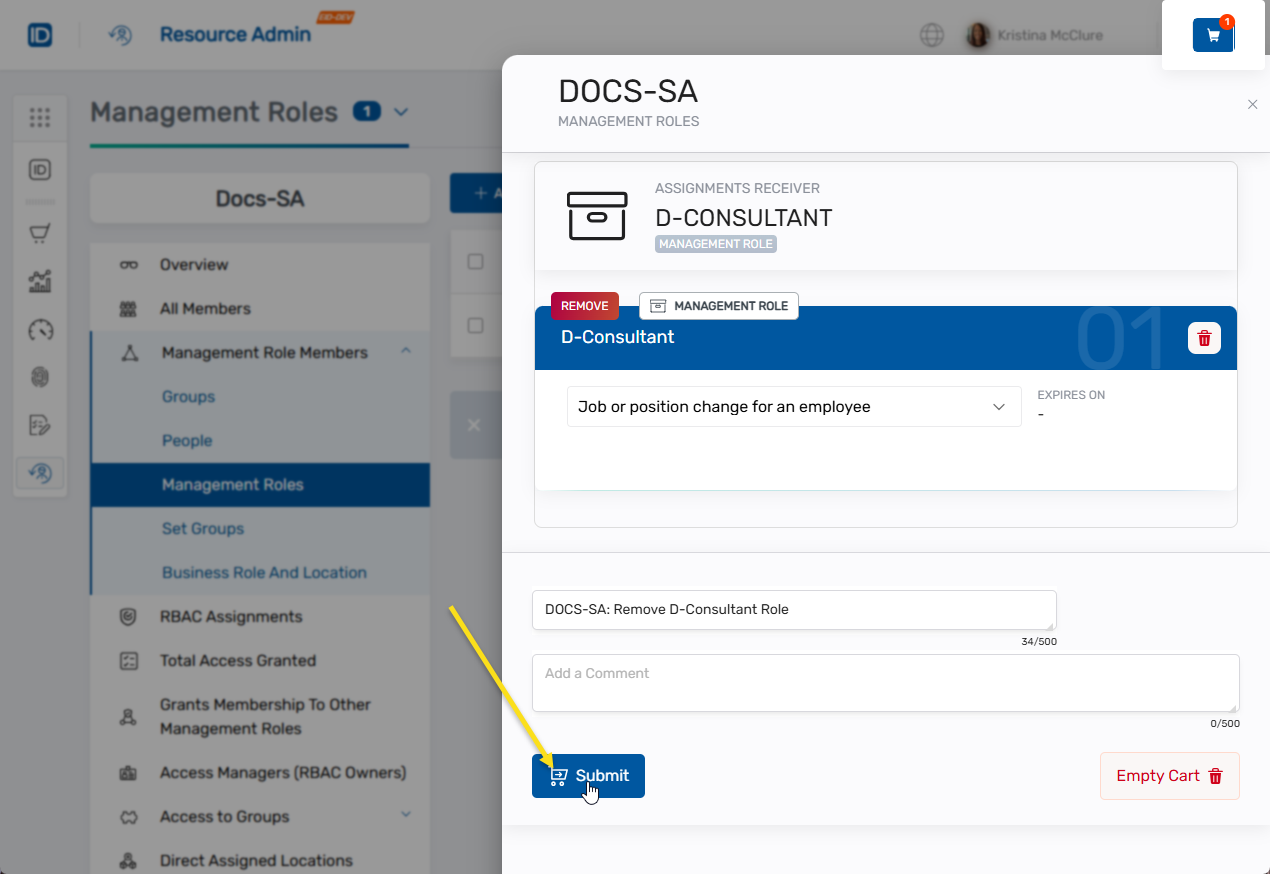Select Overview in the side menu

[194, 265]
